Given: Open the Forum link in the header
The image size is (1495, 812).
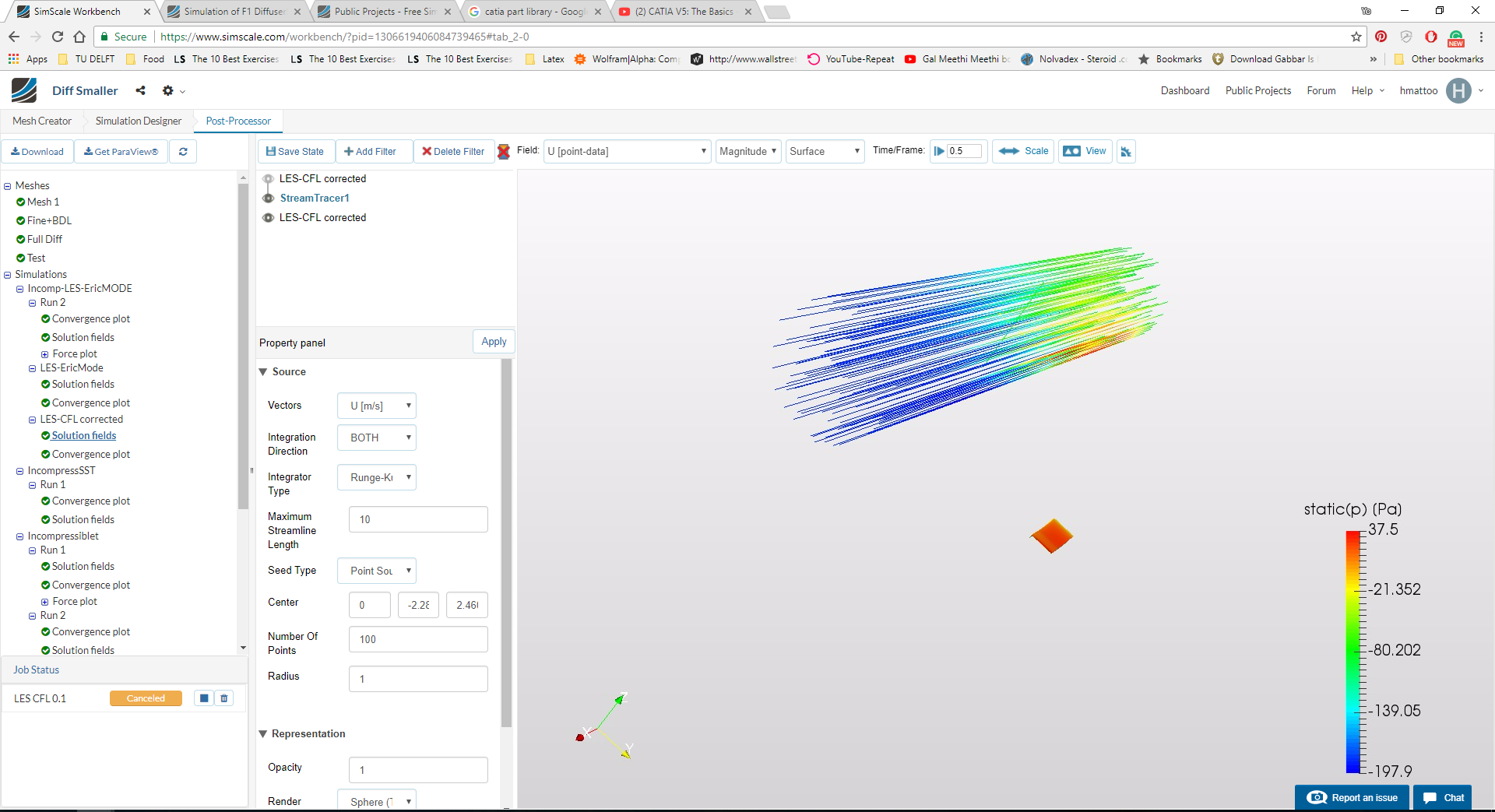Looking at the screenshot, I should pyautogui.click(x=1321, y=90).
